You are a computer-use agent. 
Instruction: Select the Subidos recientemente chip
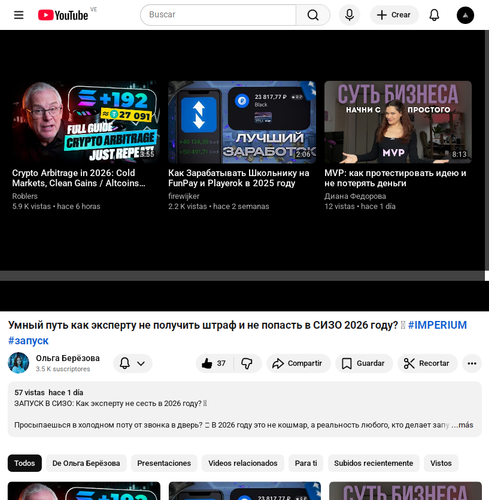click(373, 463)
